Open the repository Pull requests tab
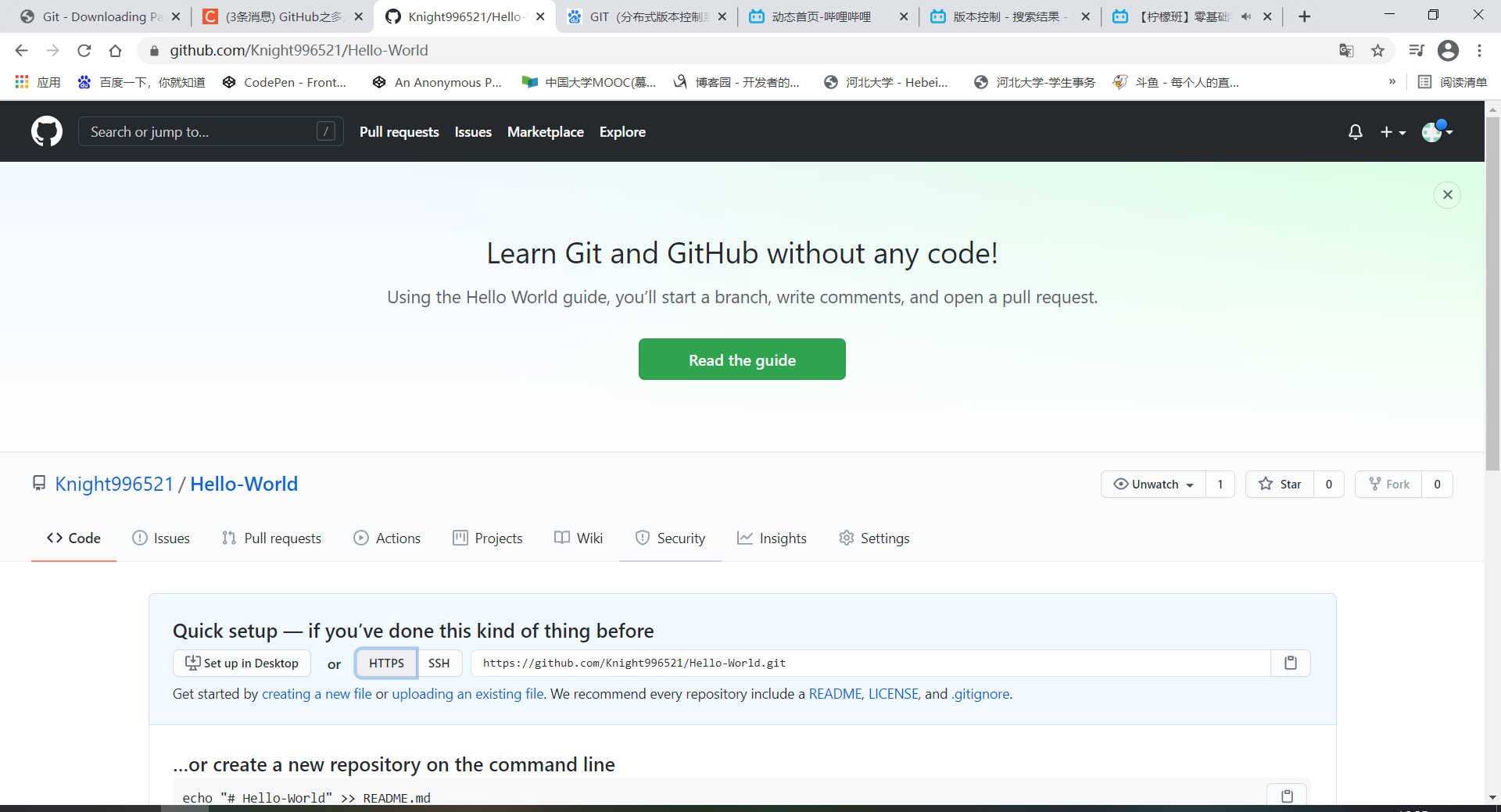Screen dimensions: 1501x812 (272, 538)
